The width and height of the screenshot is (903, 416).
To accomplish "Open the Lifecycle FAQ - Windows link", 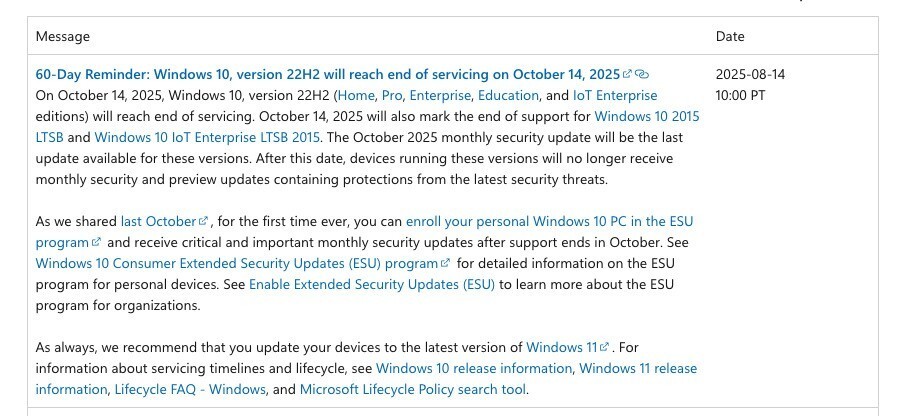I will 190,389.
